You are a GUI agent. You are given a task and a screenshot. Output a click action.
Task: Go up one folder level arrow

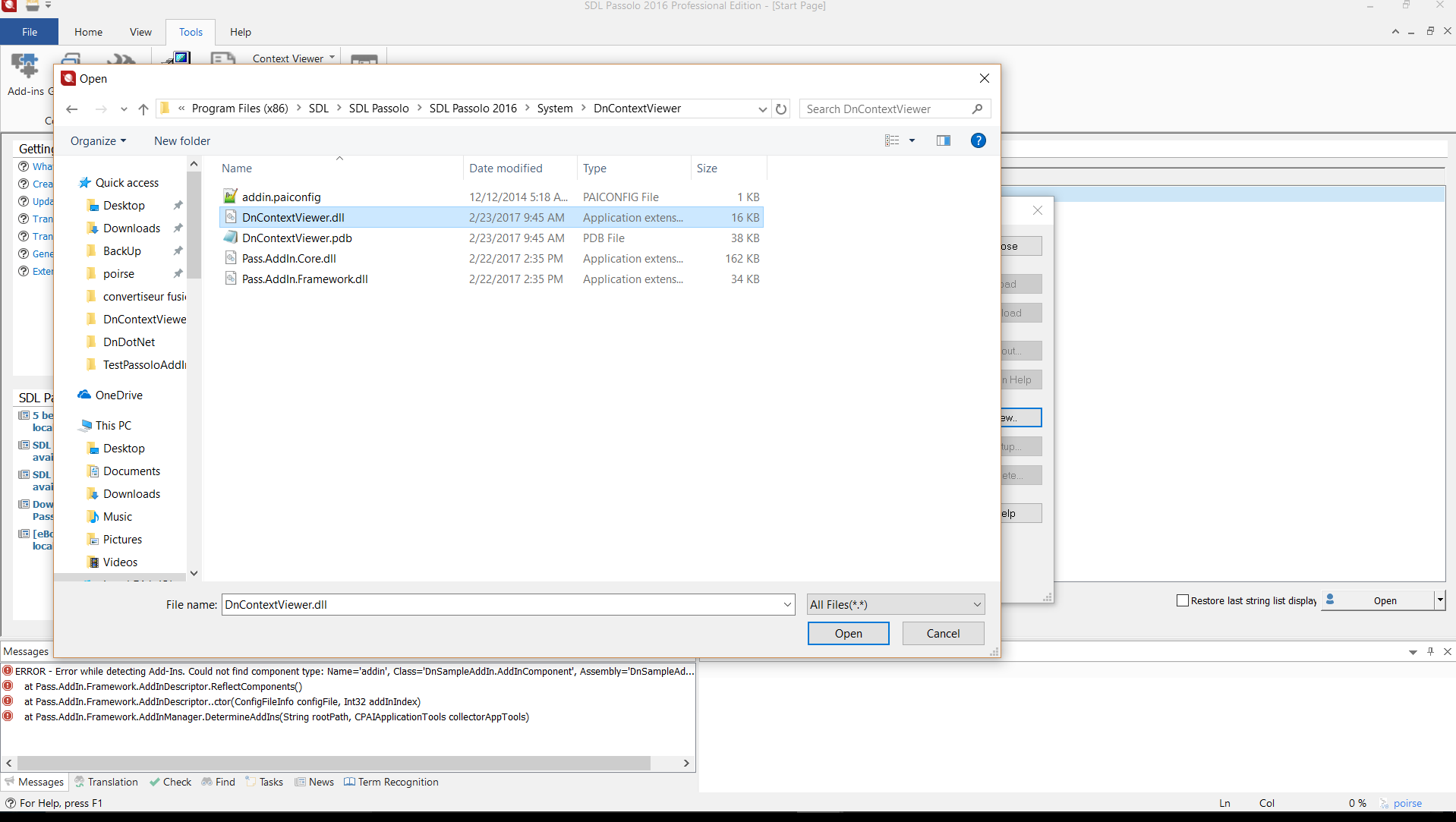point(143,109)
